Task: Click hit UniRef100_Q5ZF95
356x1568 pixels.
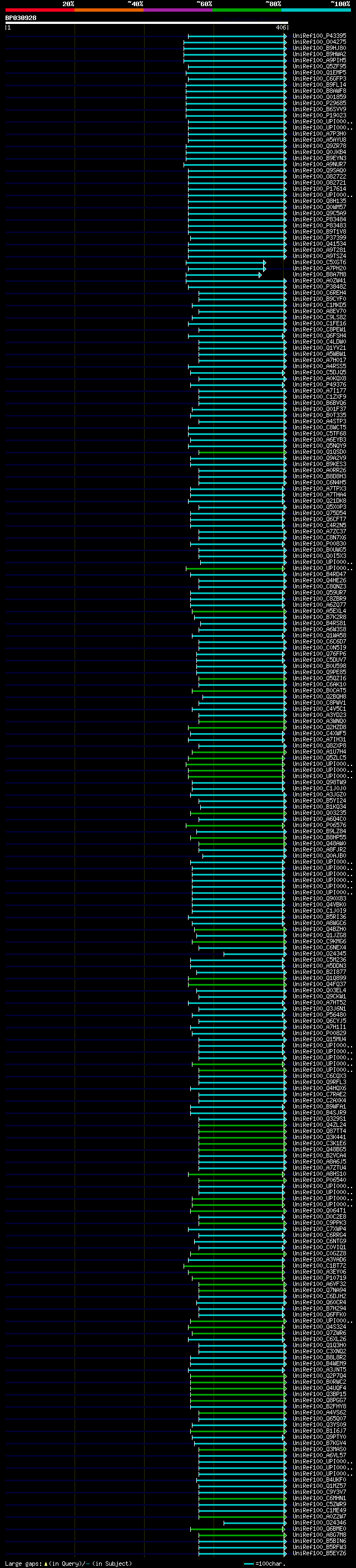Action: coord(319,66)
